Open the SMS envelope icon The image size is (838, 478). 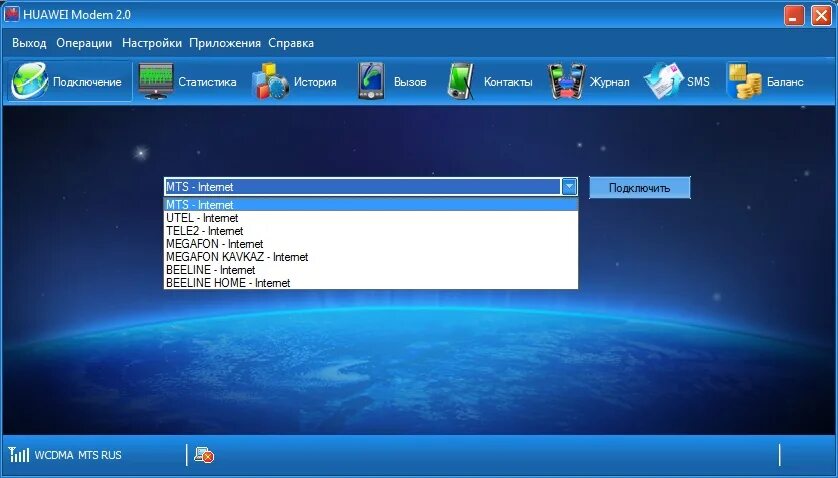pos(663,81)
